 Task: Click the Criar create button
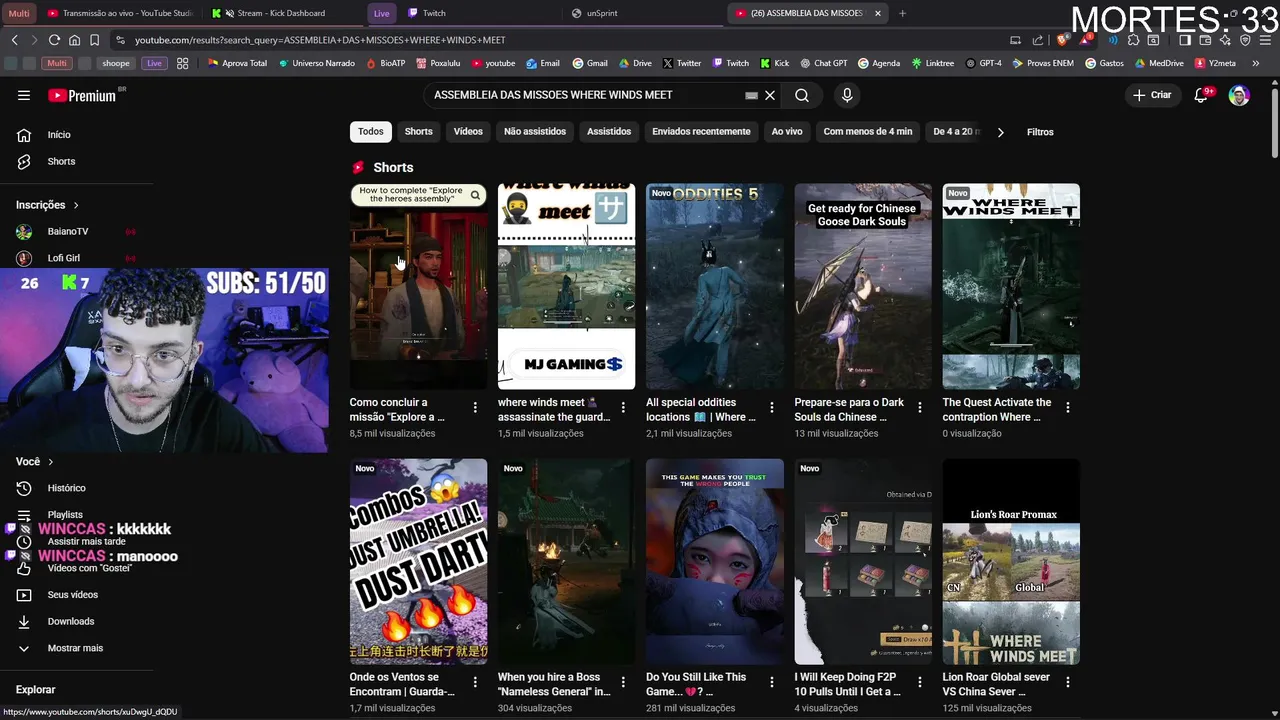click(x=1151, y=95)
